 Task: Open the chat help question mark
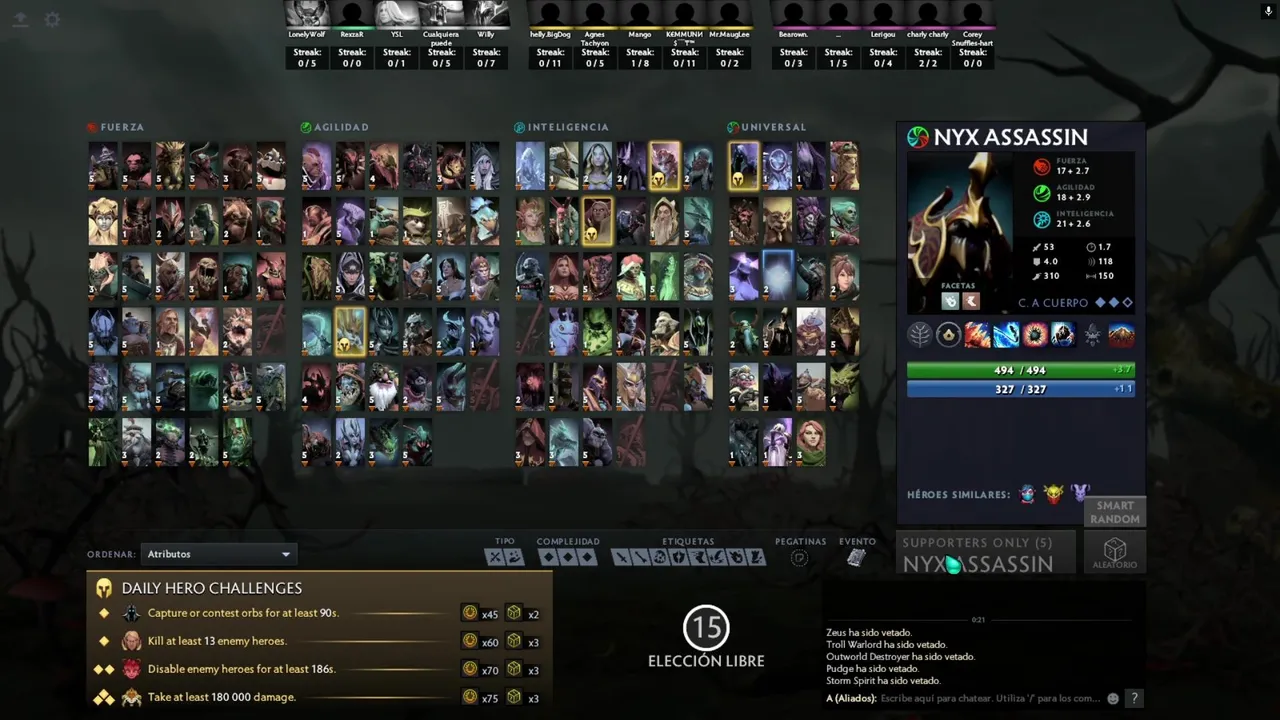click(x=1134, y=698)
